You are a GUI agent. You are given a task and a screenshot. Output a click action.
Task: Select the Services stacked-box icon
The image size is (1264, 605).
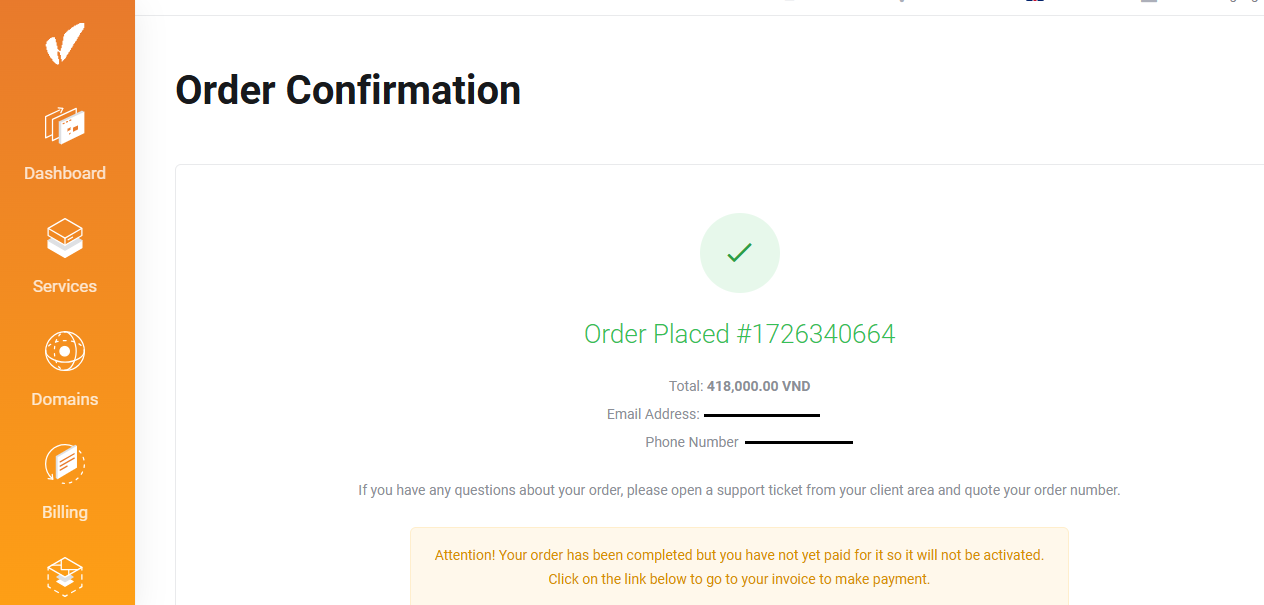(65, 239)
